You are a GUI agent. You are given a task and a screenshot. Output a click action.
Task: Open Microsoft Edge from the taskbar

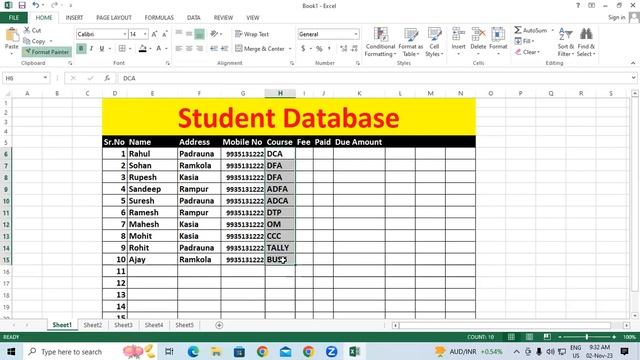click(193, 351)
